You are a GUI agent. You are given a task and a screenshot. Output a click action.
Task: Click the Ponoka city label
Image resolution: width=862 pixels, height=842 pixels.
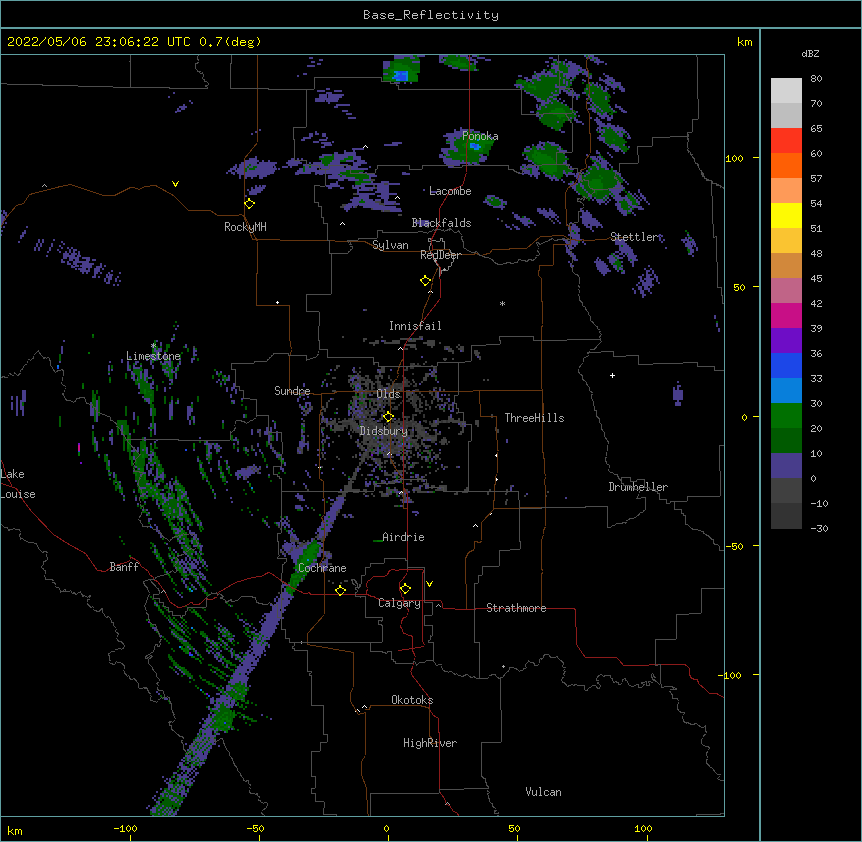pos(480,136)
